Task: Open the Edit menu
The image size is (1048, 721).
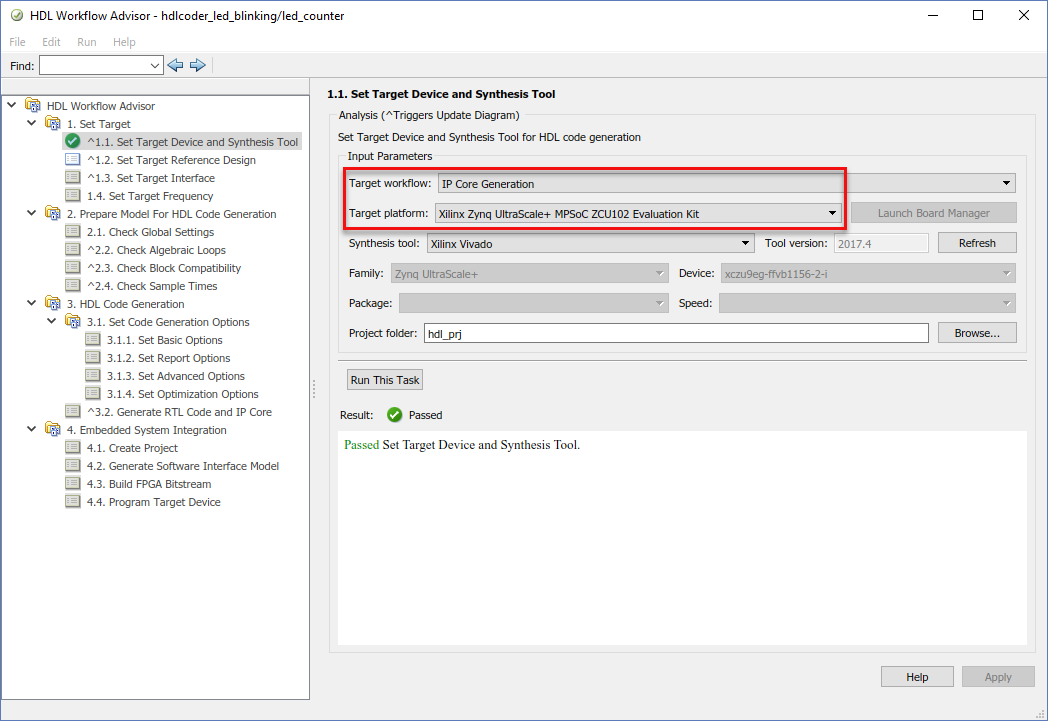Action: pos(51,42)
